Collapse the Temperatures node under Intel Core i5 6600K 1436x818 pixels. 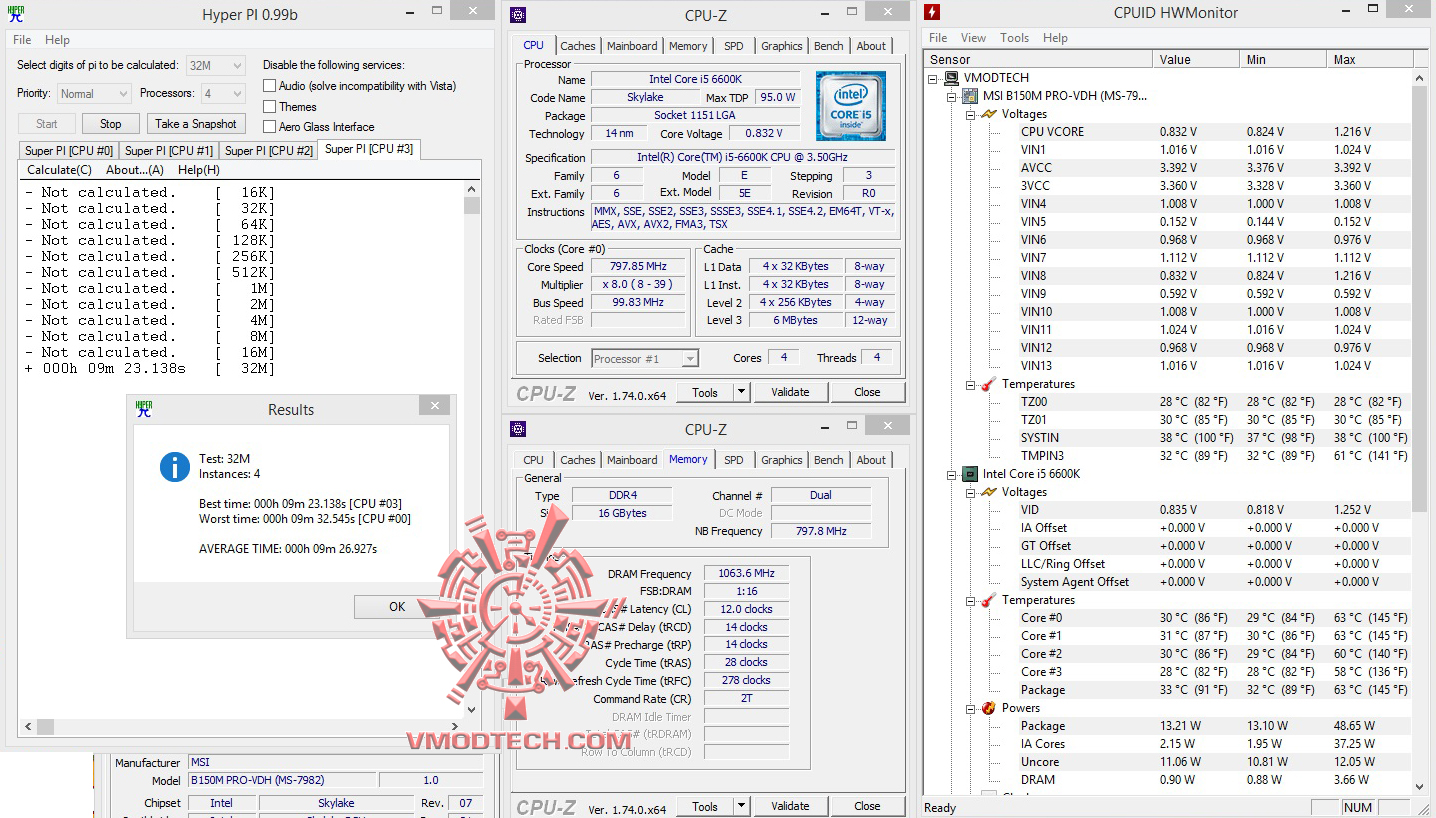tap(968, 599)
